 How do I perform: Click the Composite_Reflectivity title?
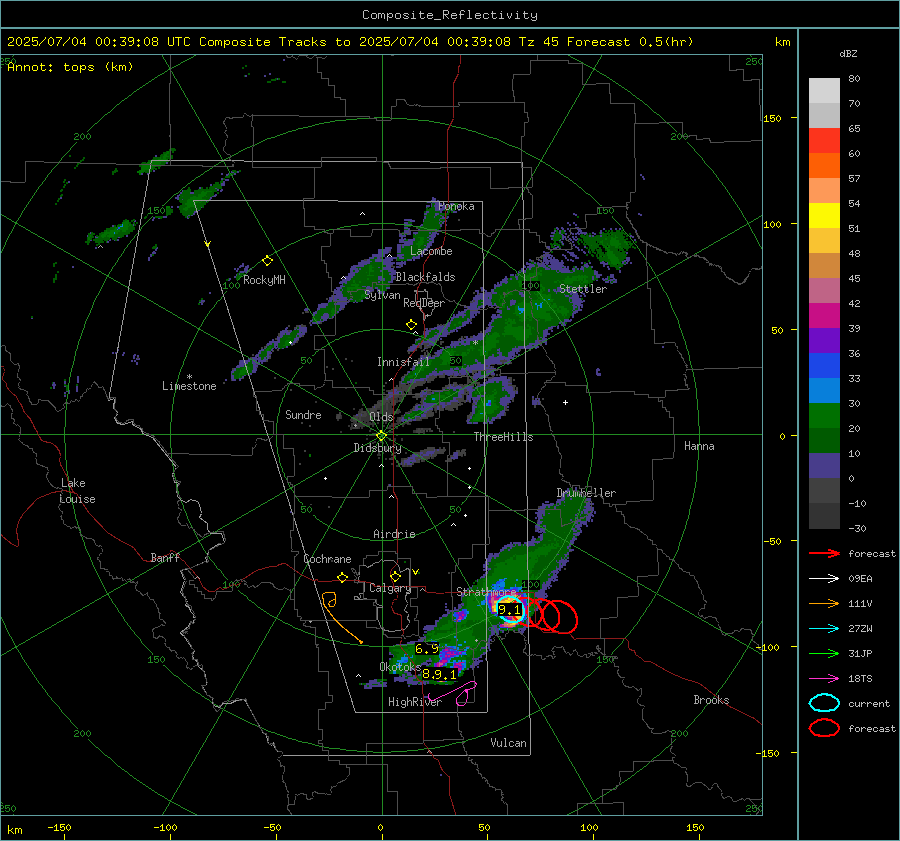(x=449, y=15)
